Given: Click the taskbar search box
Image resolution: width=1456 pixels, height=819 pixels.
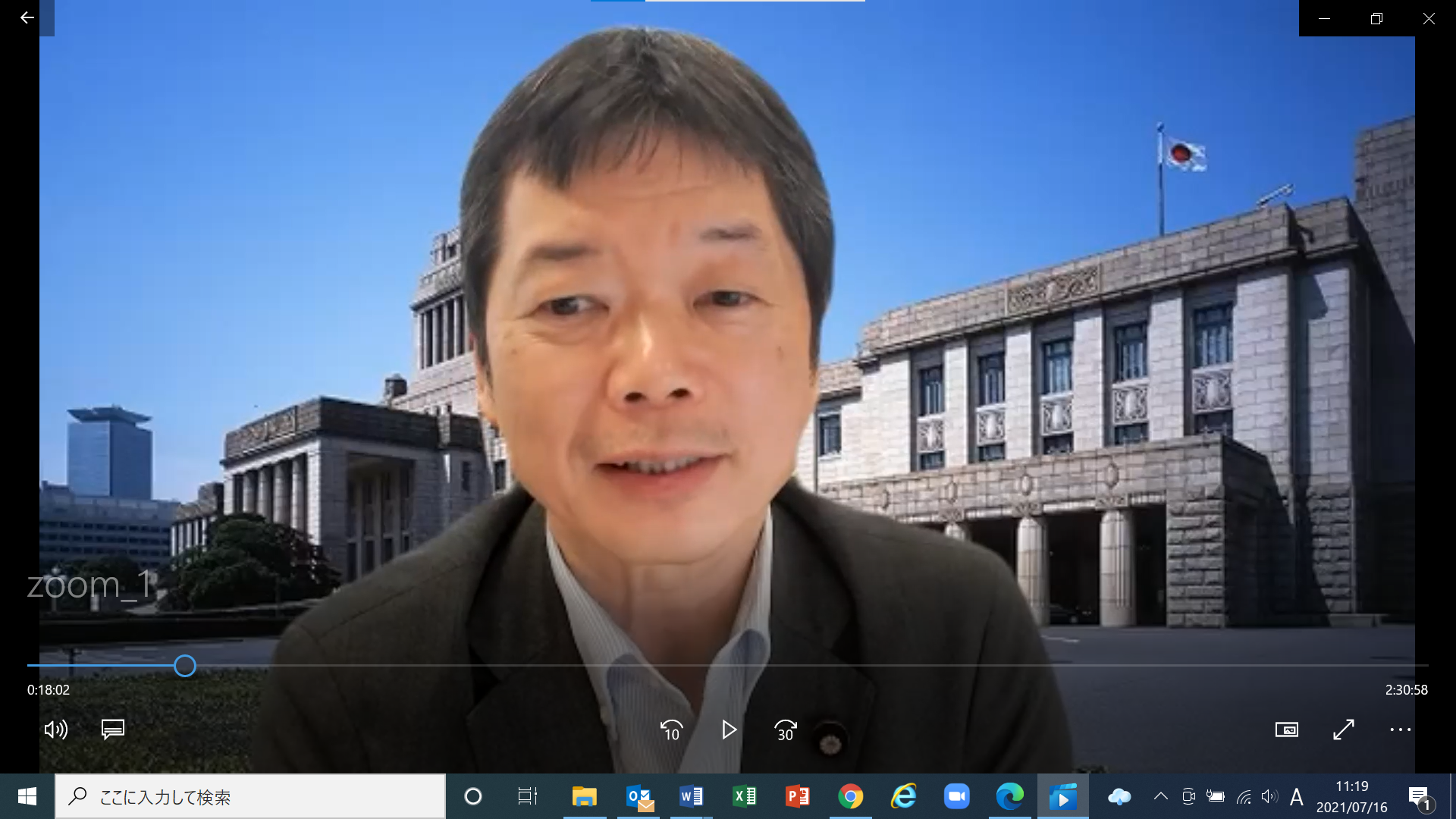Looking at the screenshot, I should pyautogui.click(x=250, y=796).
